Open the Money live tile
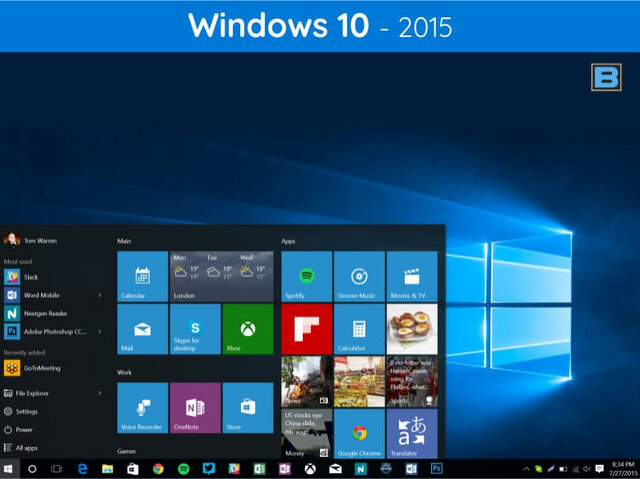640x479 pixels. (307, 434)
